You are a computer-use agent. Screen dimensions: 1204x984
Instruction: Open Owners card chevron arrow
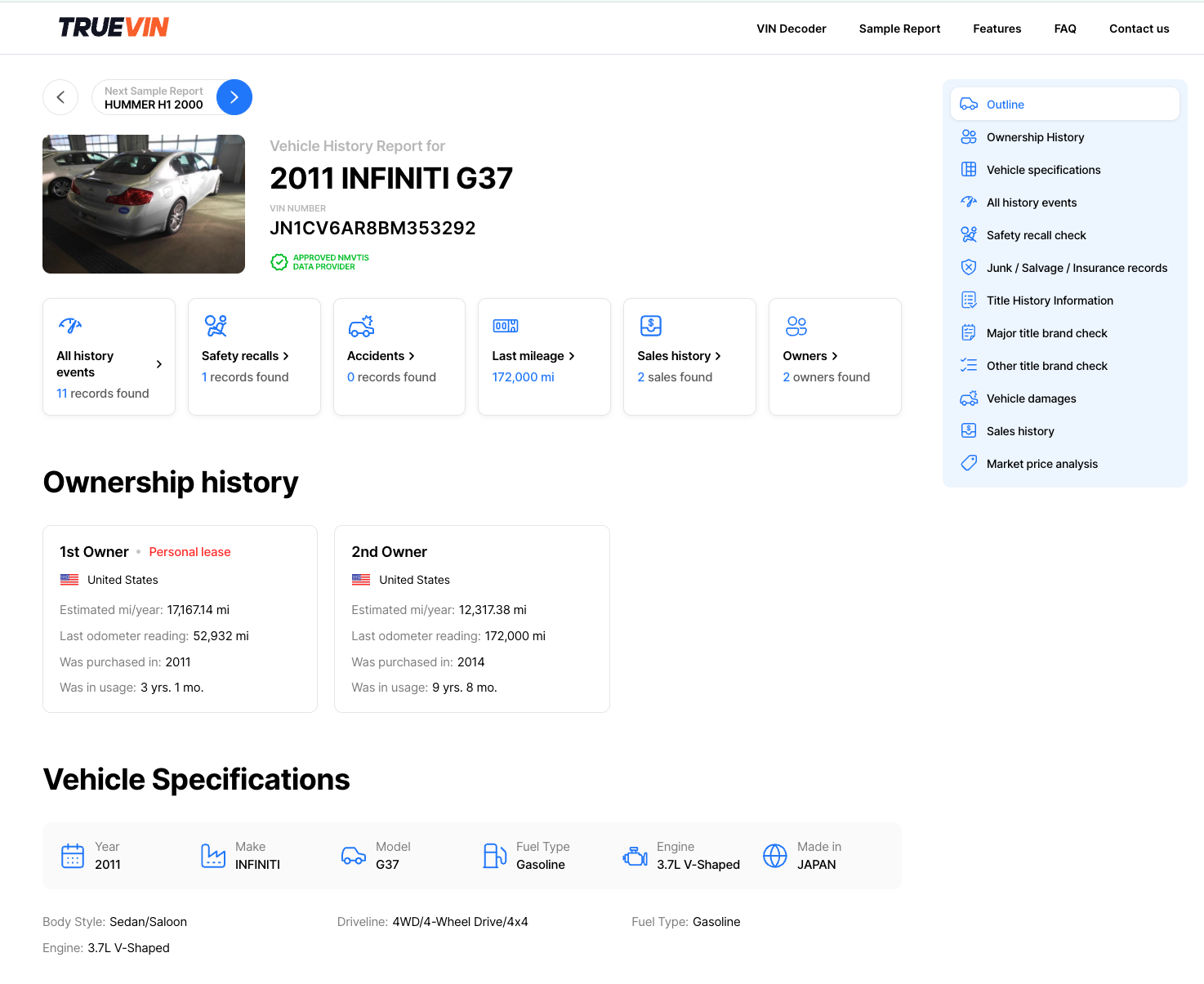pyautogui.click(x=835, y=356)
